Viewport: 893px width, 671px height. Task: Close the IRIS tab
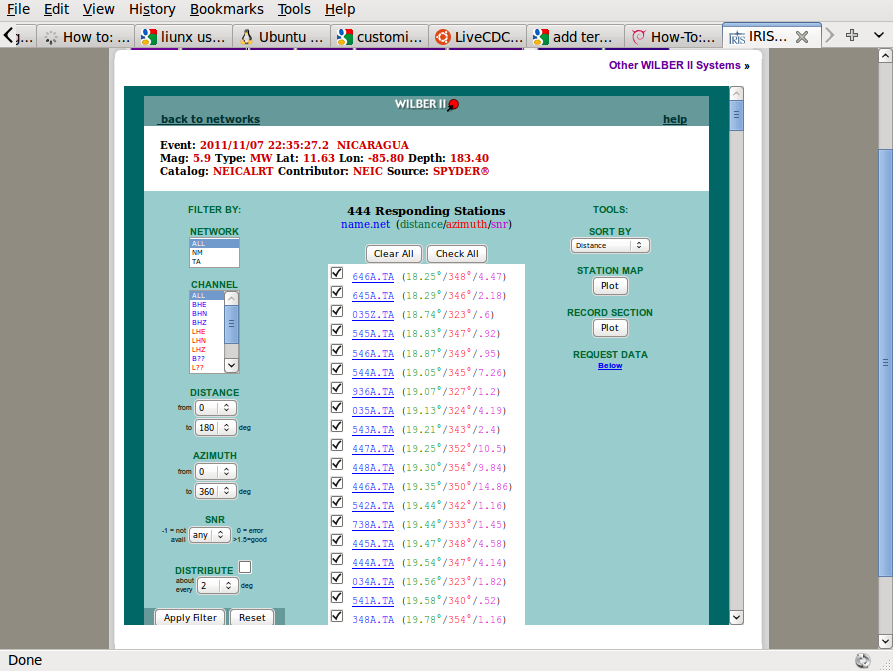coord(802,37)
